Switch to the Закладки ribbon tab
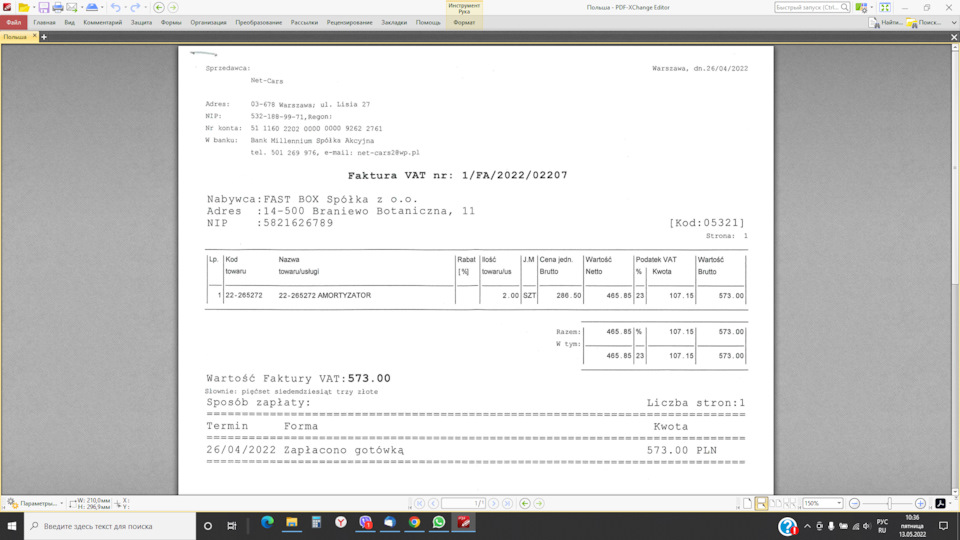 [394, 23]
